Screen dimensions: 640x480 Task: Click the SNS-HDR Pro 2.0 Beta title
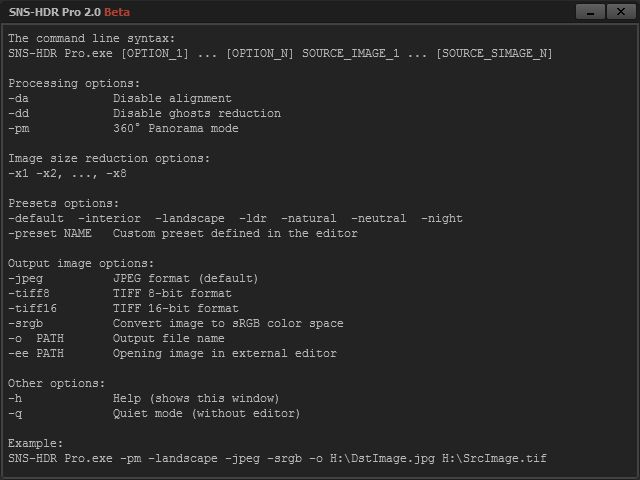(69, 12)
